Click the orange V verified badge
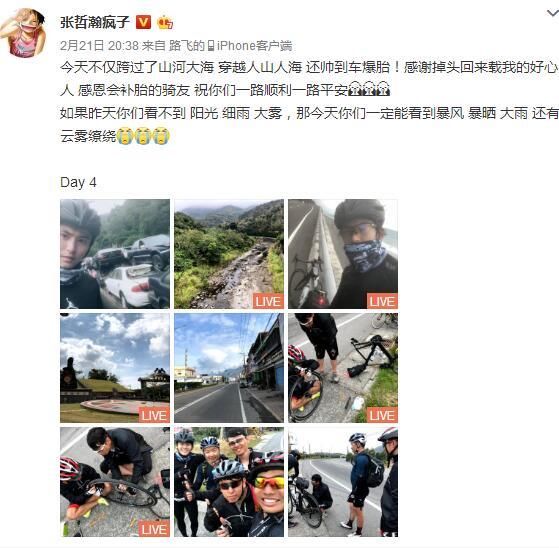The width and height of the screenshot is (559, 548). pos(143,22)
